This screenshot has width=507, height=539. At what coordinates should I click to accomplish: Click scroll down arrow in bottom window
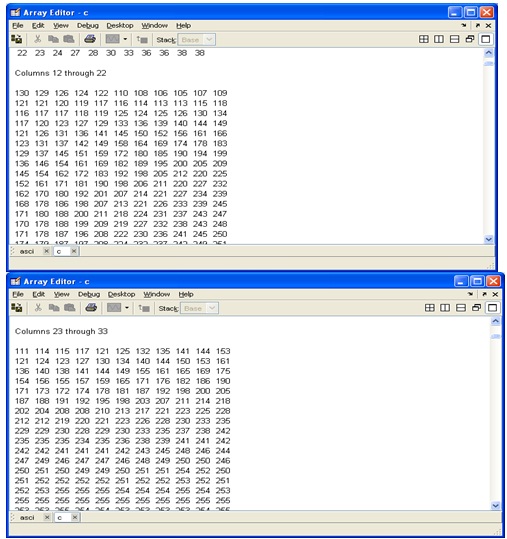[x=495, y=506]
